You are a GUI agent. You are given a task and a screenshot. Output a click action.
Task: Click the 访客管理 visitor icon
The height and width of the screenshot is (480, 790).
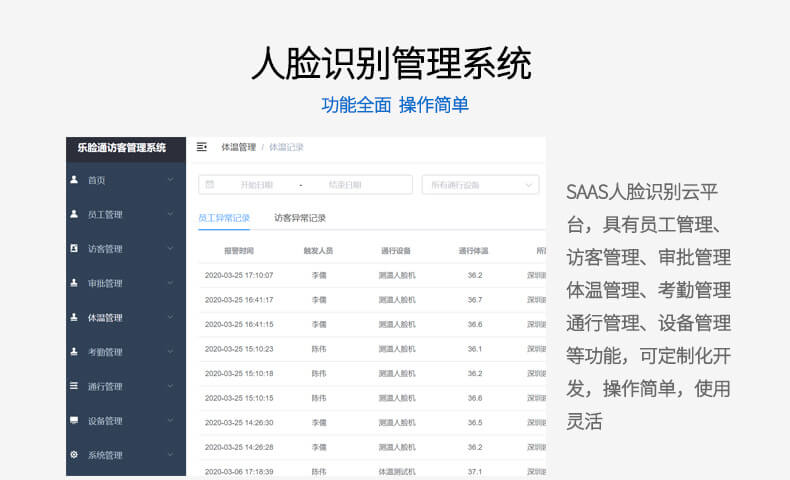click(74, 248)
